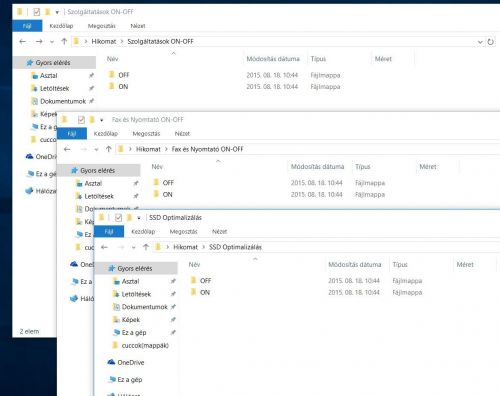Click Hikomat breadcrumb in Fax és Nyomtató window
Viewport: 500px width, 396px height.
coord(148,149)
